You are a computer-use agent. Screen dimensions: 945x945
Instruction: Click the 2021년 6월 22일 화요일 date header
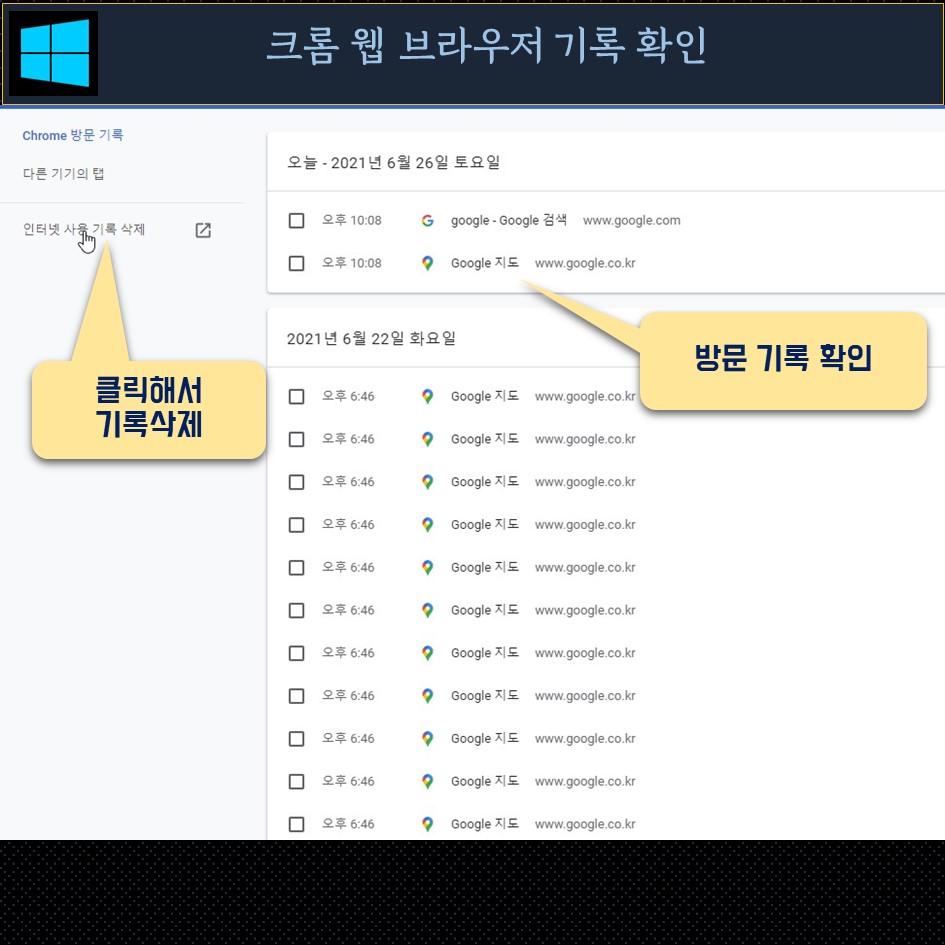pos(371,339)
